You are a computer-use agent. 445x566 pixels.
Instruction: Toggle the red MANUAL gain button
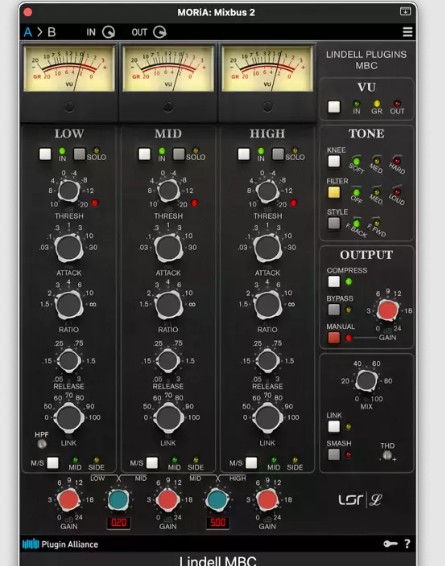coord(334,338)
